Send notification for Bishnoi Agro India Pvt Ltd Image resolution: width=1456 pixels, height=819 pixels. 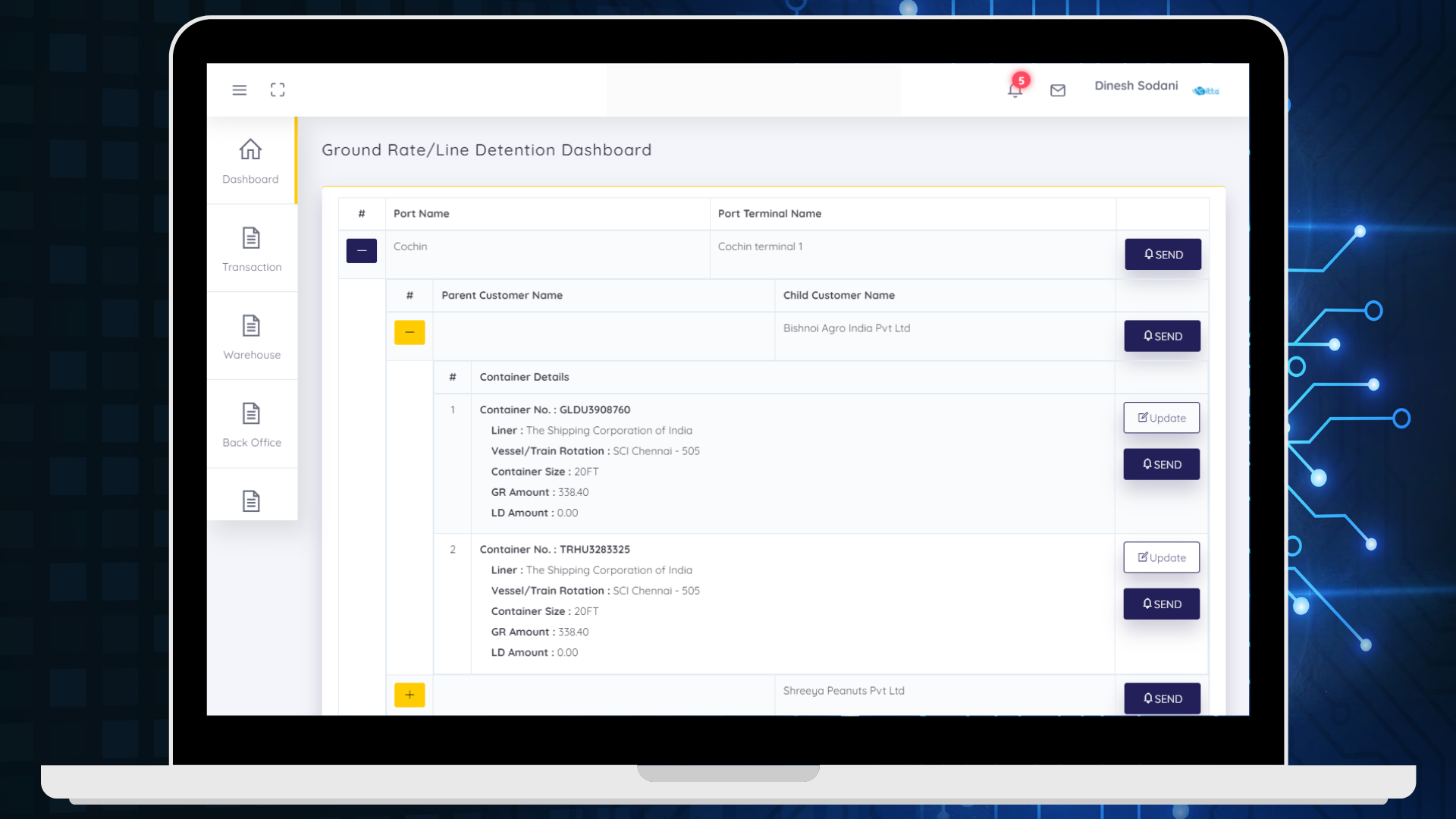pos(1162,336)
